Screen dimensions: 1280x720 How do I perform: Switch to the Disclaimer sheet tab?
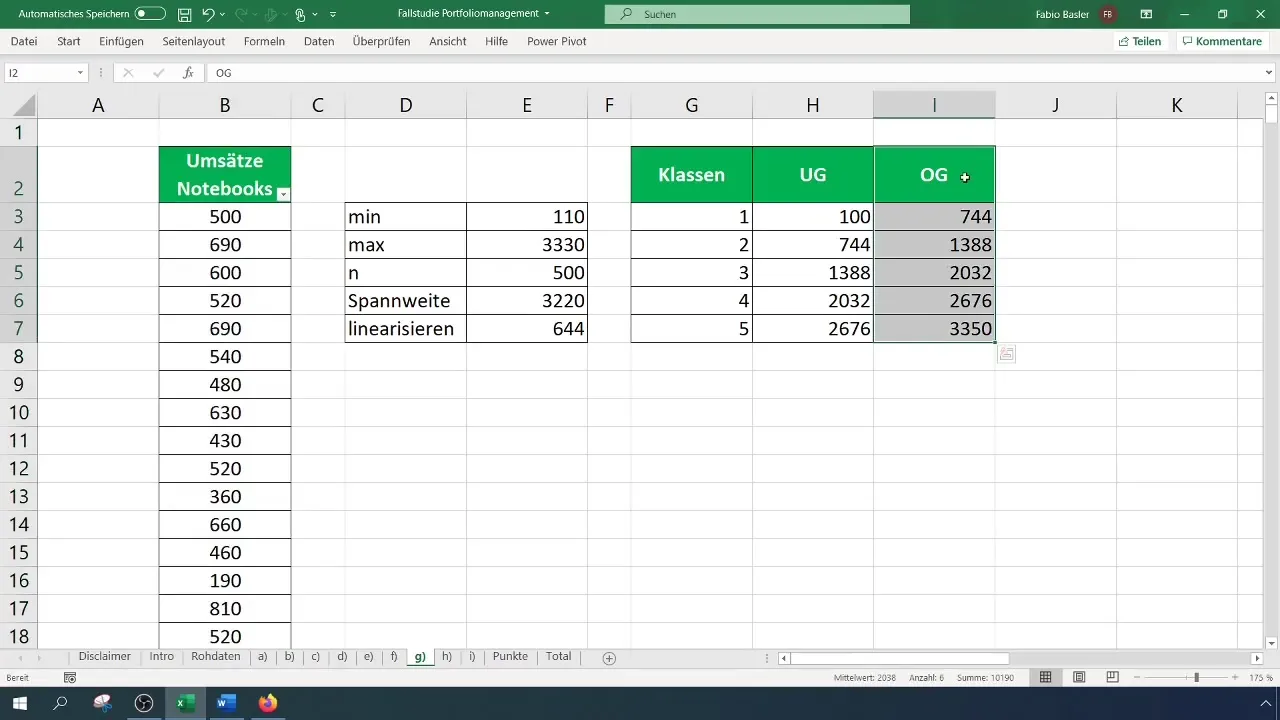[105, 657]
